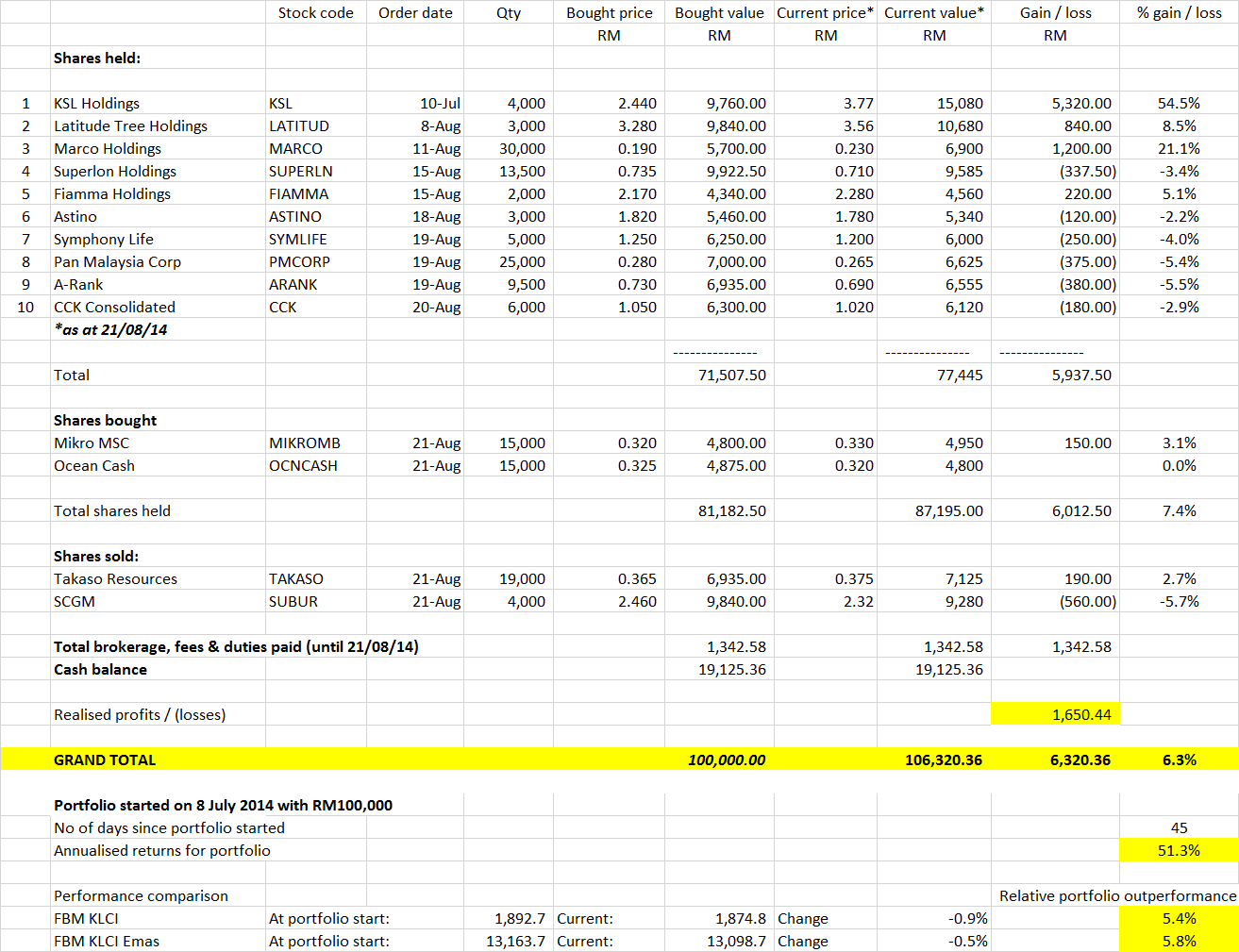Select the 'Superlon Holdings' cell

pyautogui.click(x=158, y=171)
